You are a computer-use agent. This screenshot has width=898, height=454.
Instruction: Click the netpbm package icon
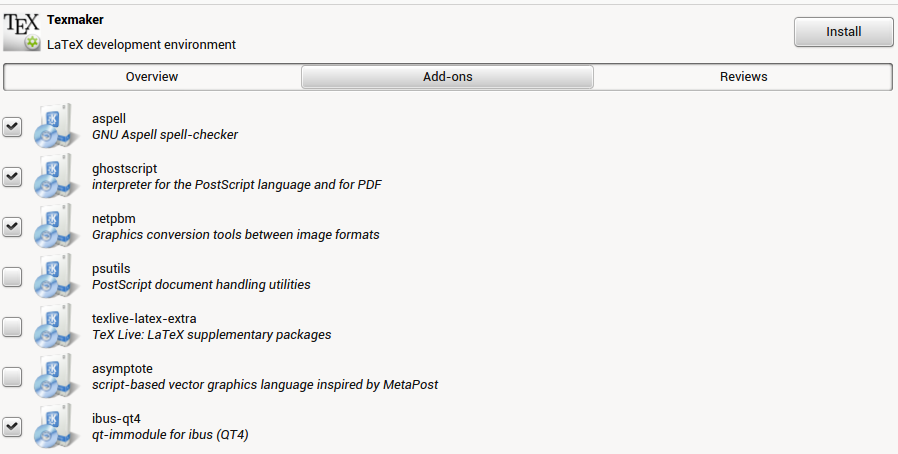point(56,226)
